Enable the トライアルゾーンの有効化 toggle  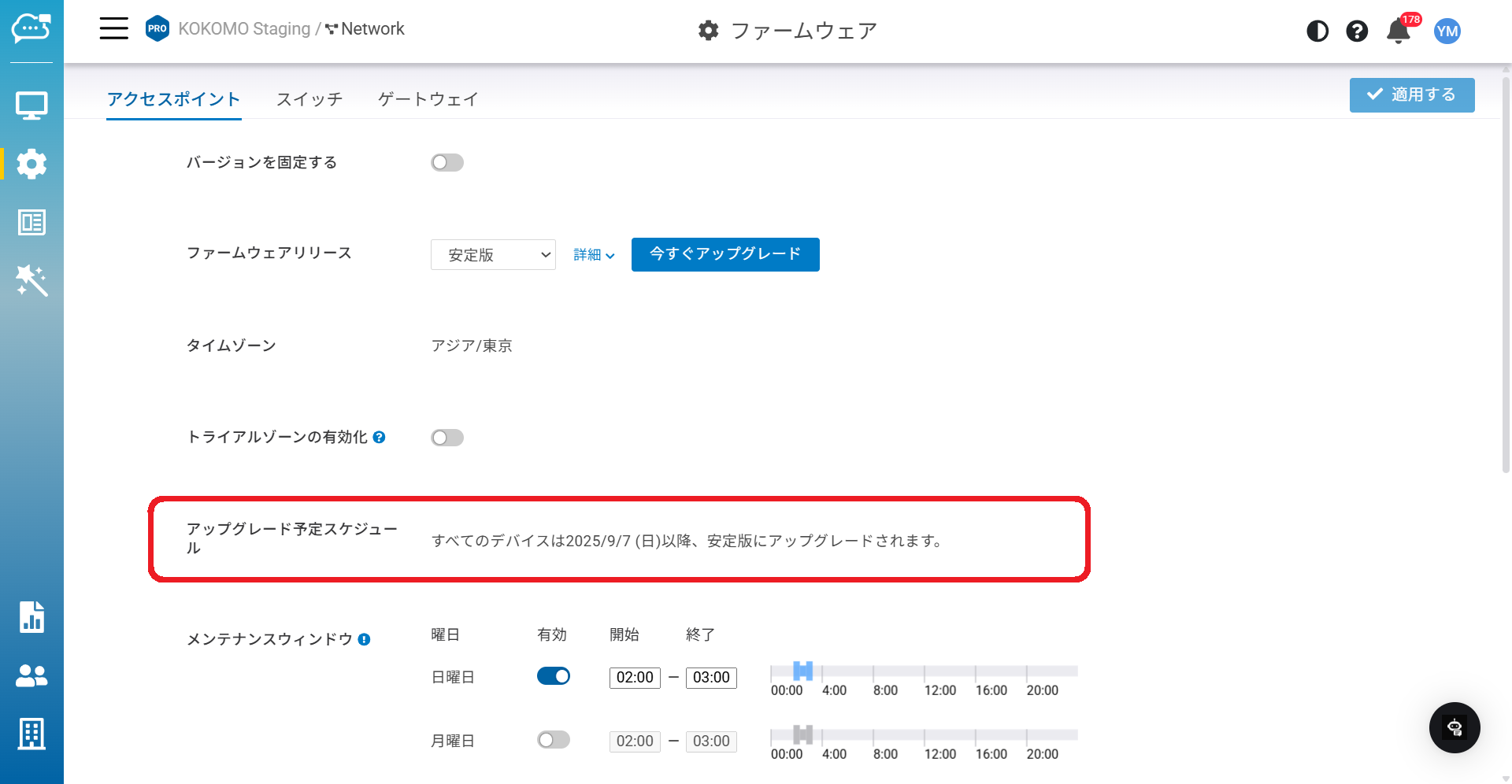(447, 438)
